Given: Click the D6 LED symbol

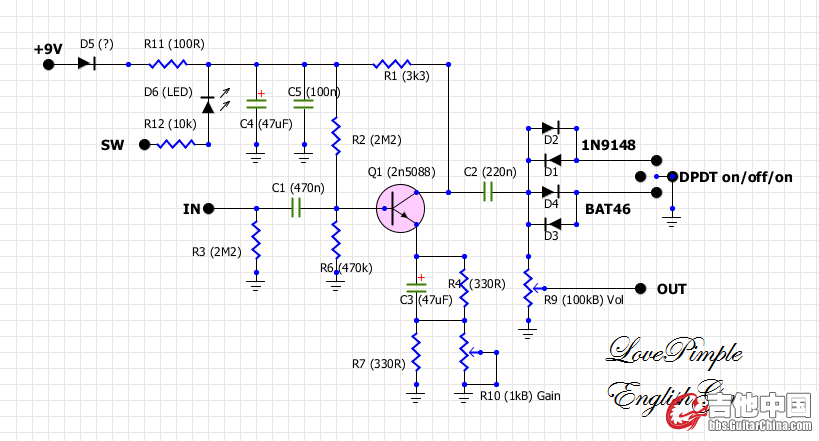Looking at the screenshot, I should [208, 105].
